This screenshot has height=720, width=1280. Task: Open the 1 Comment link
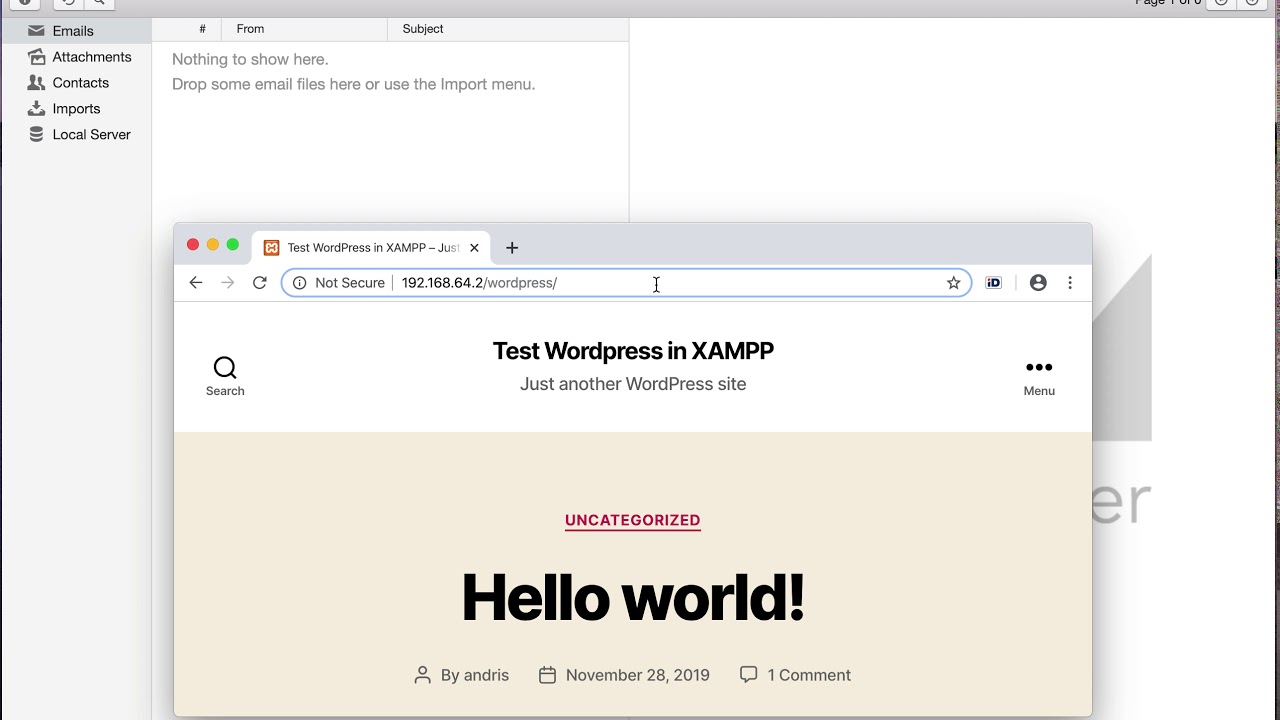coord(809,675)
